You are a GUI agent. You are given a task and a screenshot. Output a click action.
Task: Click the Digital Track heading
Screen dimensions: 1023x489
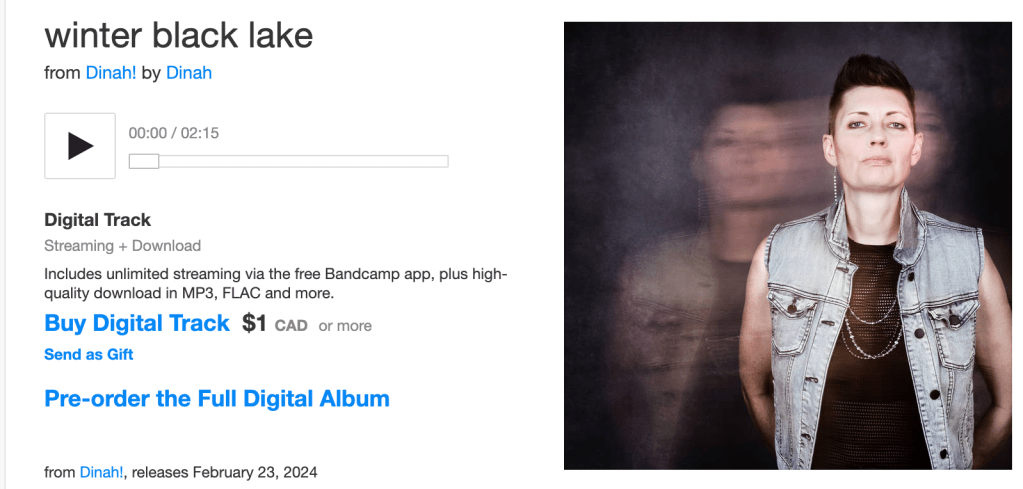pyautogui.click(x=97, y=220)
